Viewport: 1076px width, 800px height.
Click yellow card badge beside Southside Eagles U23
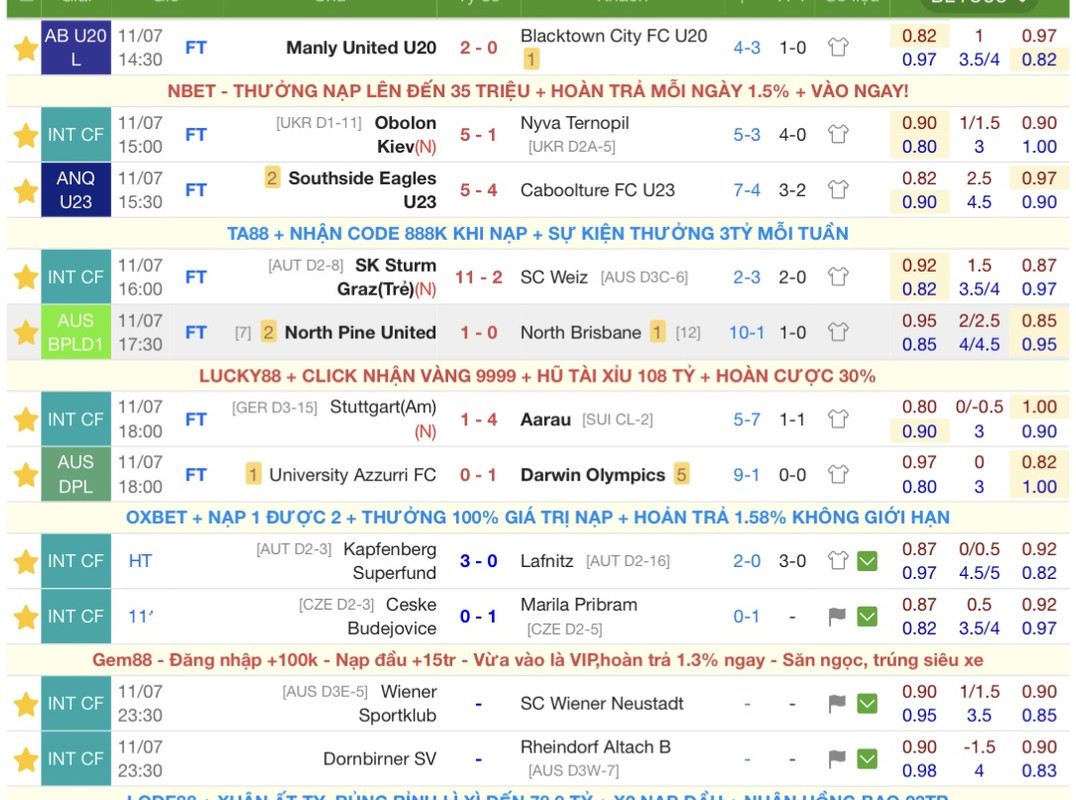tap(272, 178)
